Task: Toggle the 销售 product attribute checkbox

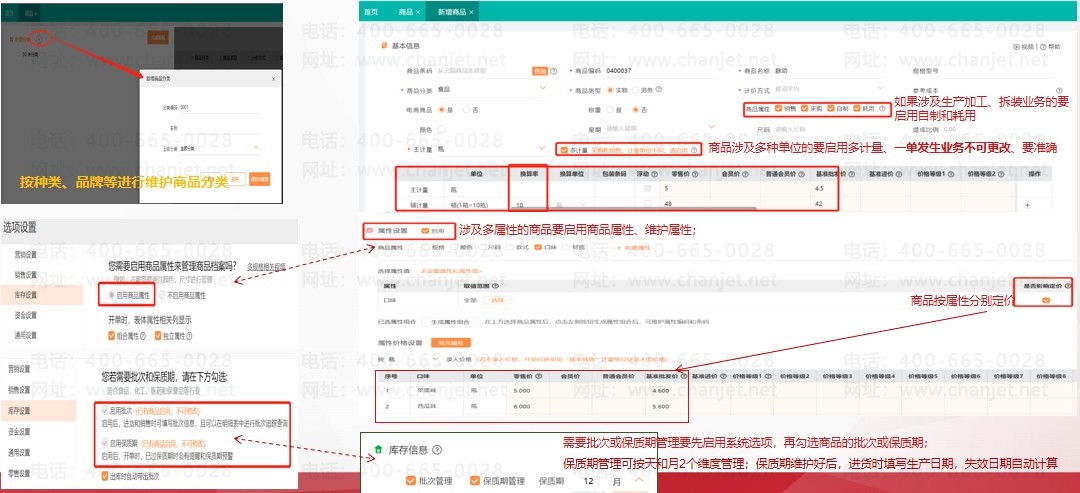Action: tap(778, 108)
